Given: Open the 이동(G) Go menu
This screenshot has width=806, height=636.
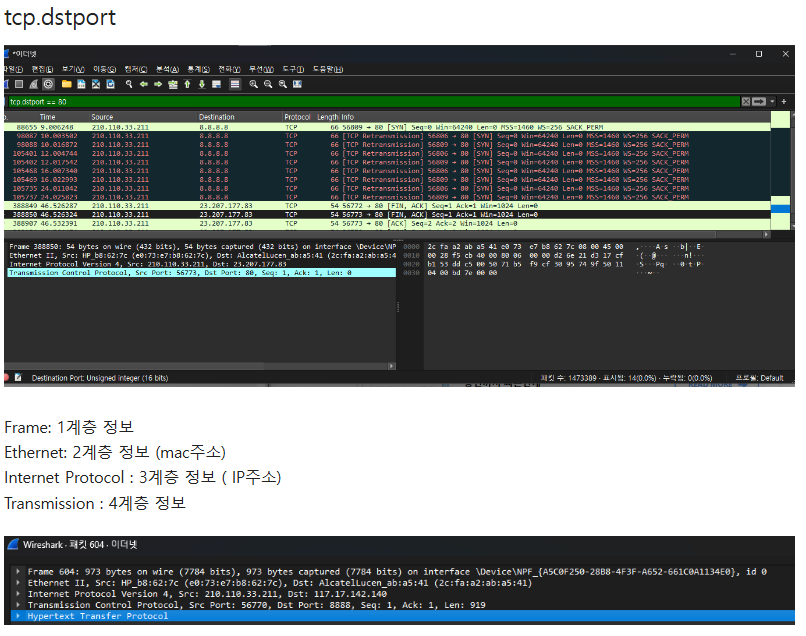Looking at the screenshot, I should tap(104, 69).
